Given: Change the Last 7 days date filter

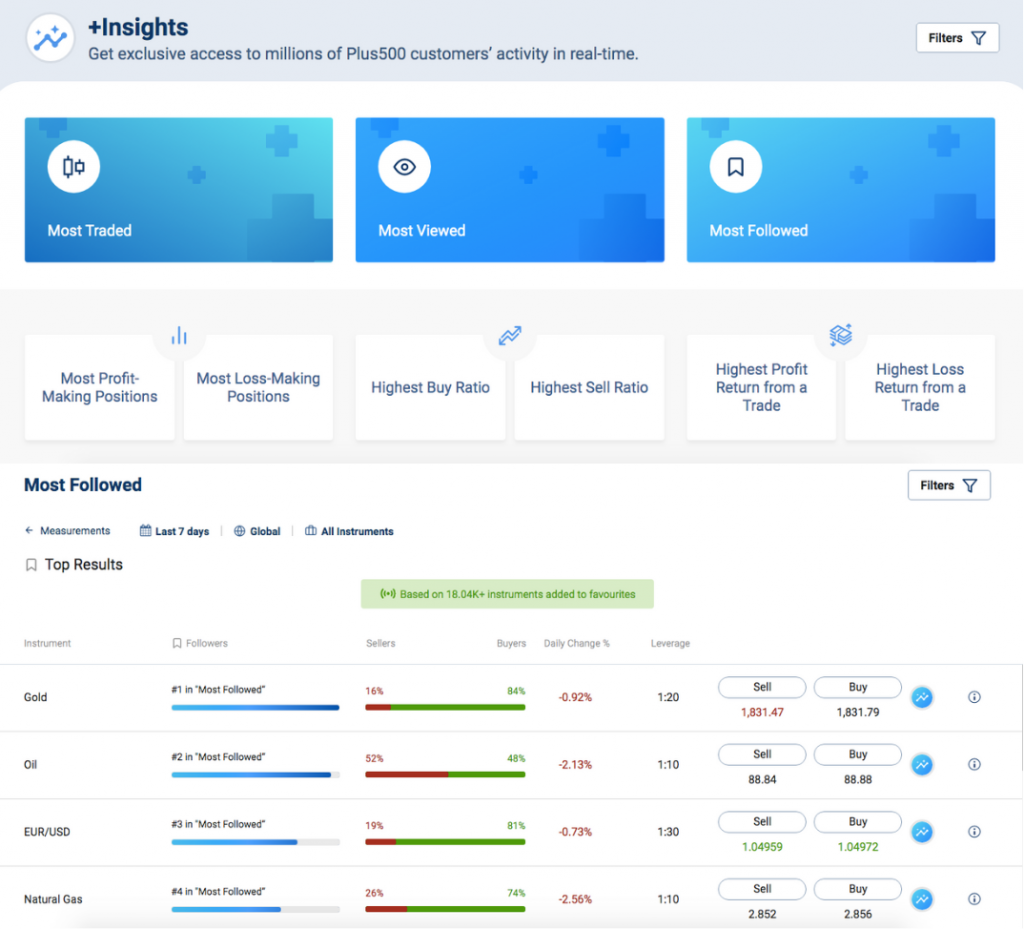Looking at the screenshot, I should (175, 532).
